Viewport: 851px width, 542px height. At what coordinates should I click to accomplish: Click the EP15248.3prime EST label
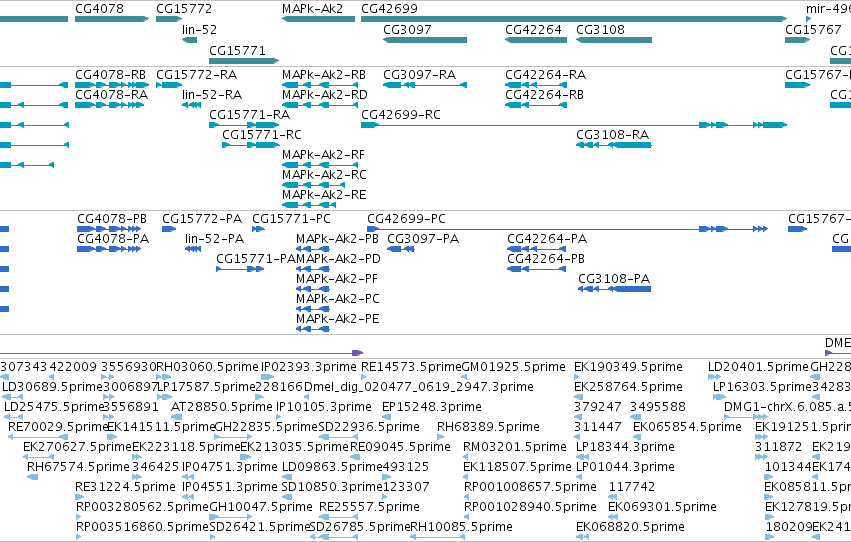point(431,407)
